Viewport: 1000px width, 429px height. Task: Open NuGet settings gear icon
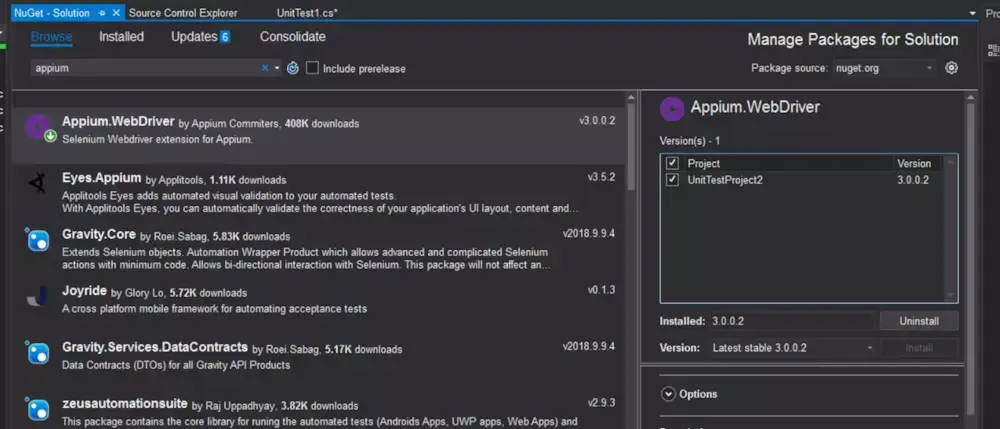(951, 68)
